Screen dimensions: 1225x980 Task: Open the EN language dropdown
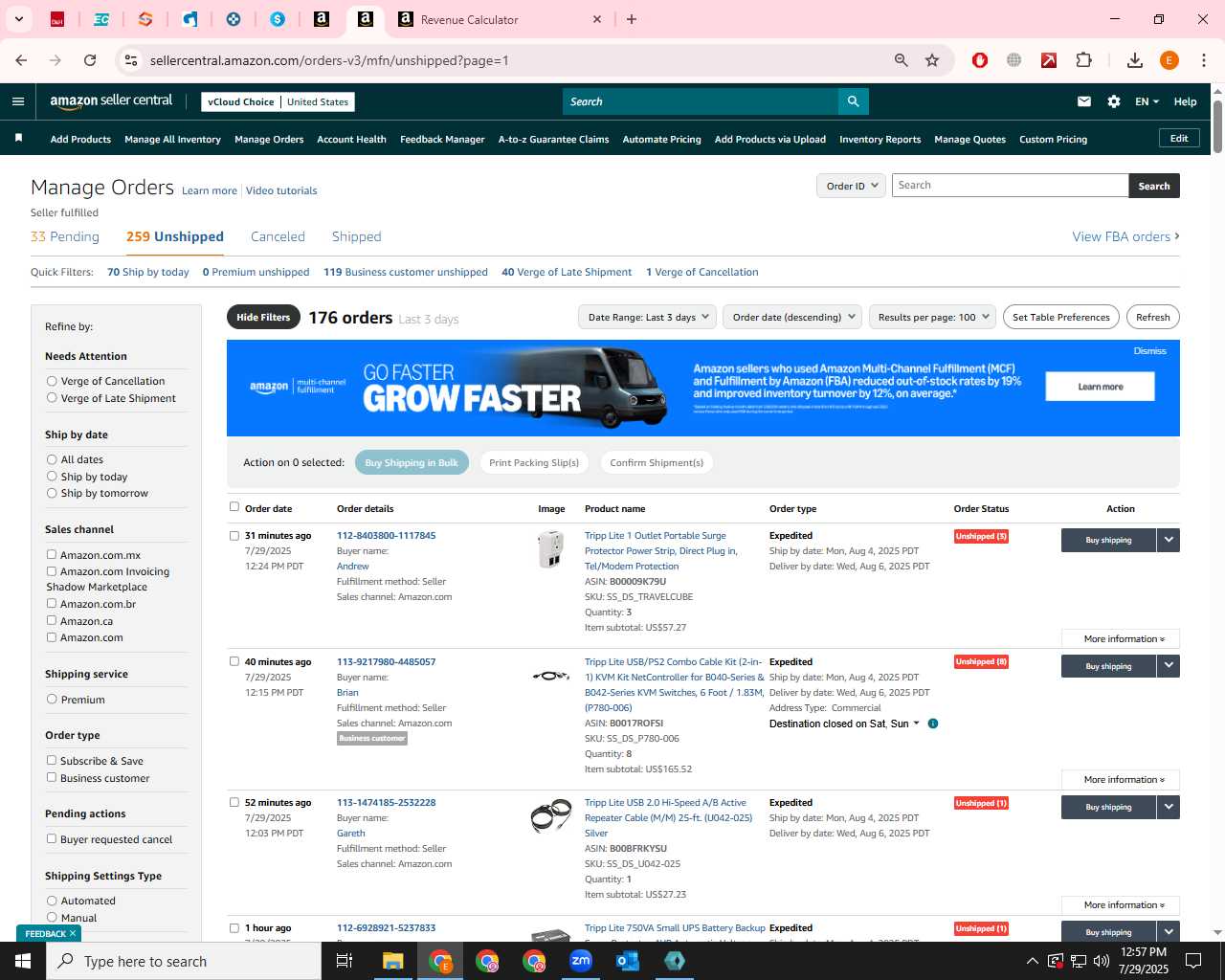tap(1147, 101)
